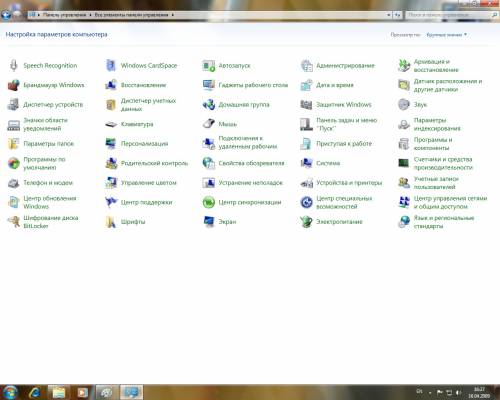Expand the Просмотр view mode dropdown

click(x=447, y=35)
